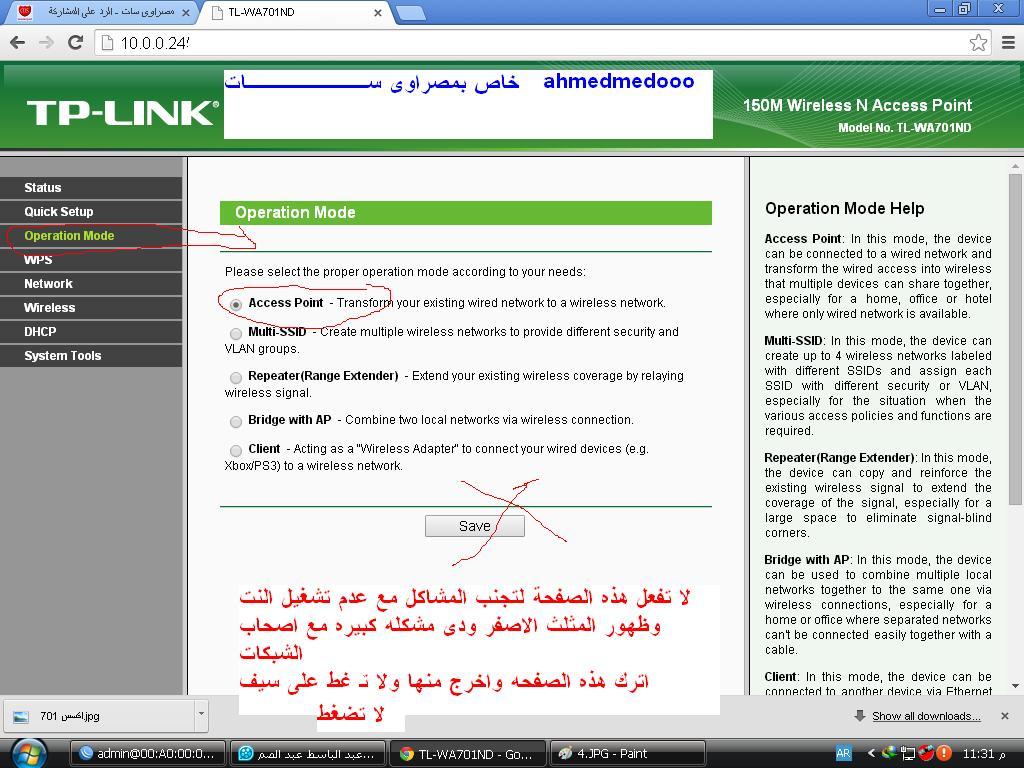Open WPS sidebar item
Screen dimensions: 1024x768
point(91,260)
